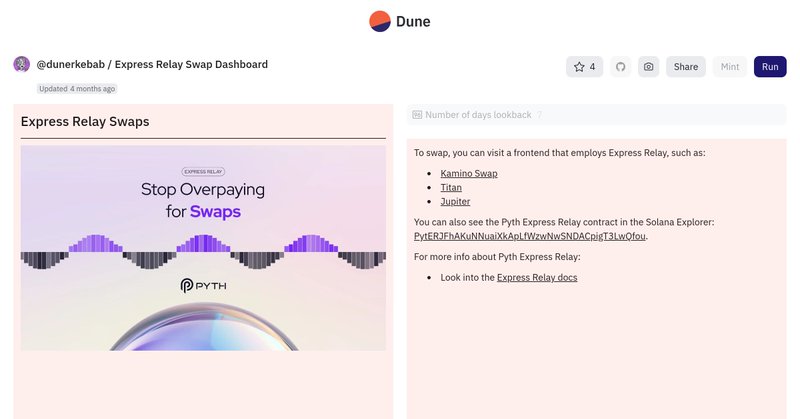Open the Titan link
800x419 pixels.
(x=451, y=187)
